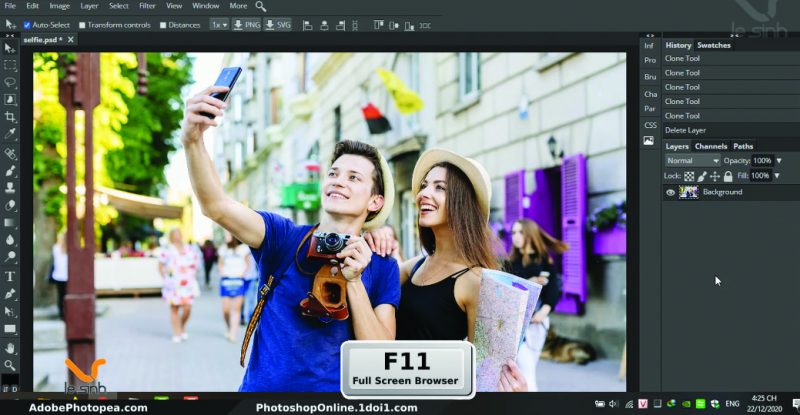Click the Fill 100% field
This screenshot has height=415, width=800.
760,176
